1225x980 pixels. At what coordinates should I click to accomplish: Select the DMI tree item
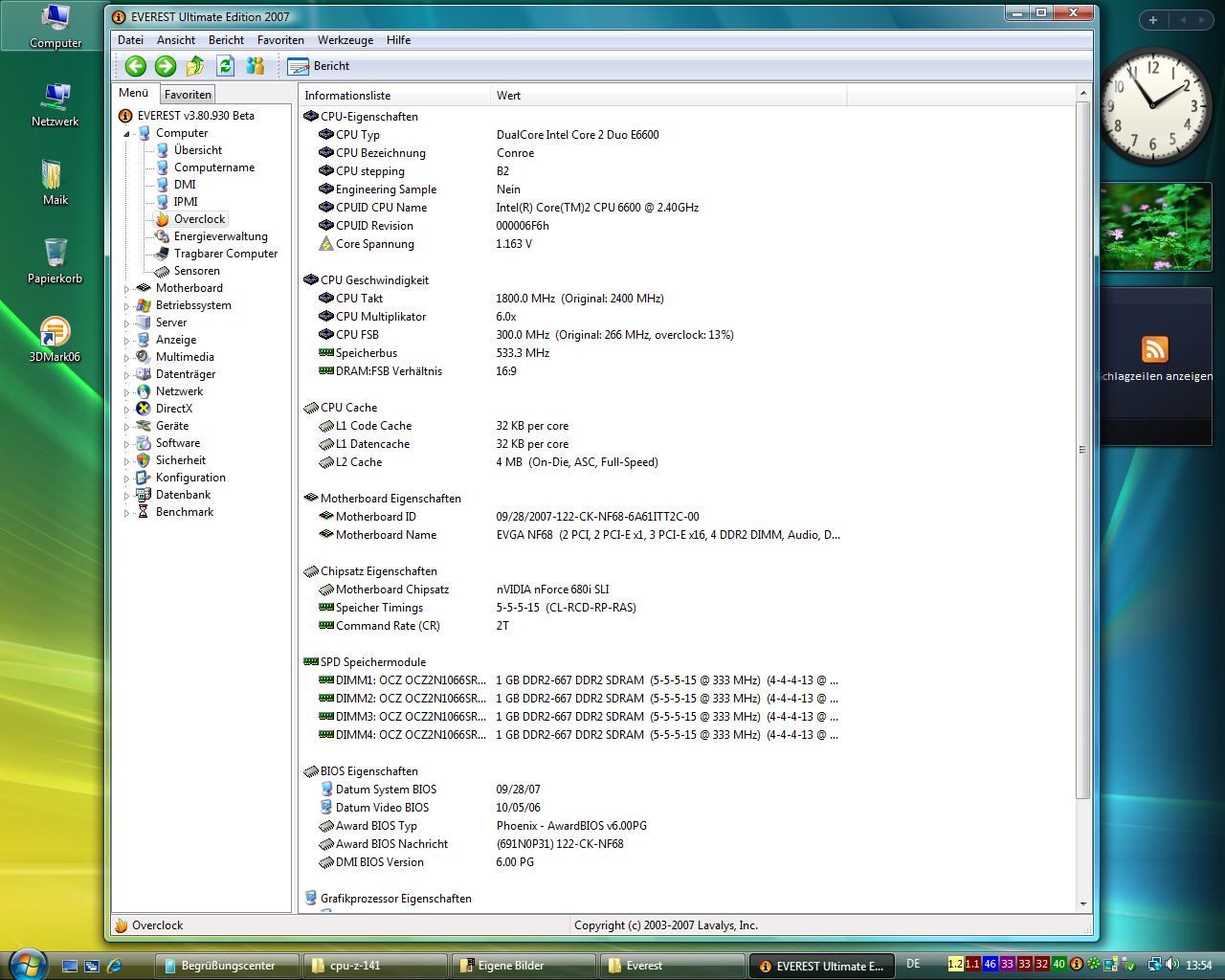tap(185, 185)
